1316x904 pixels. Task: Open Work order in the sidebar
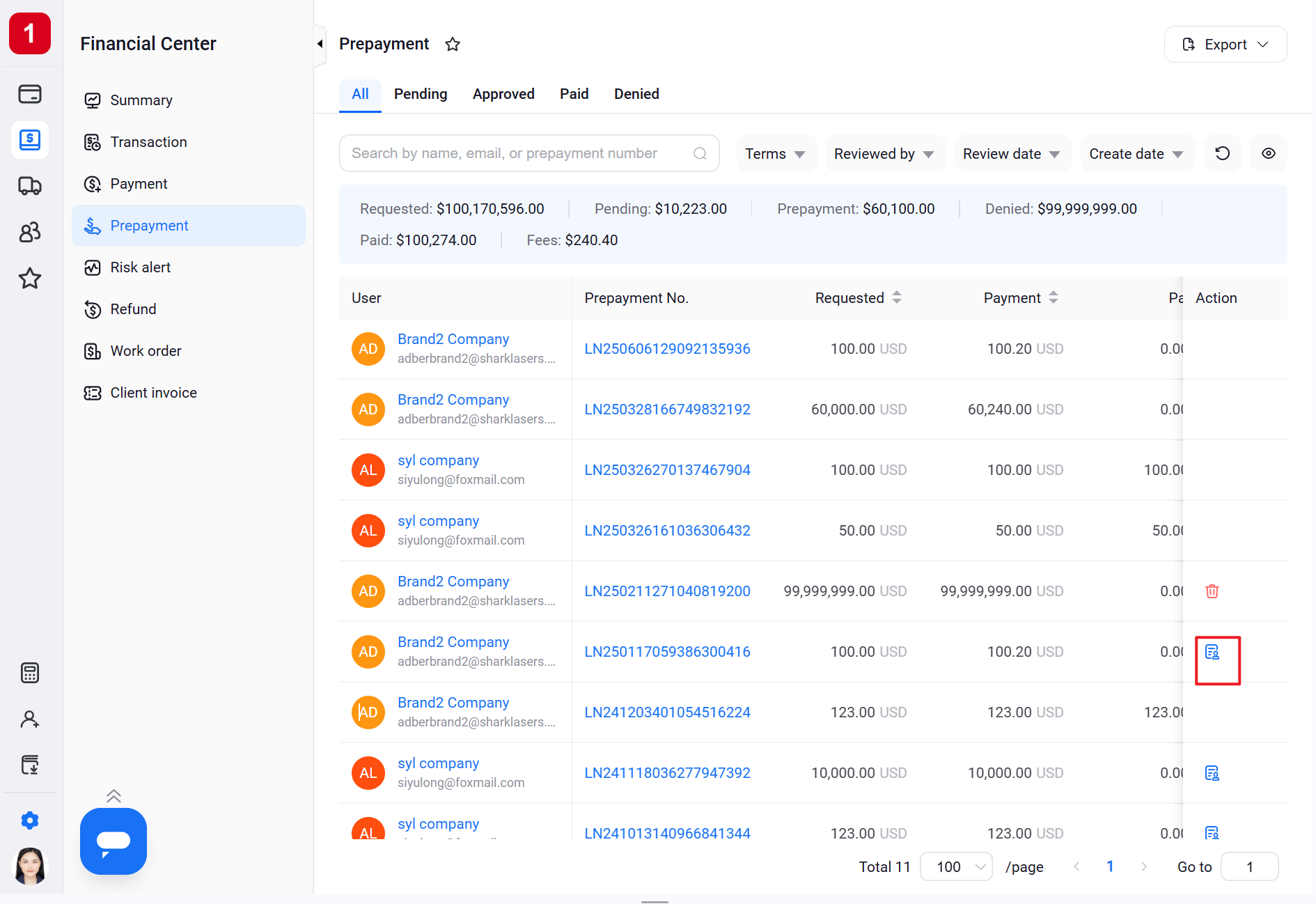click(189, 351)
